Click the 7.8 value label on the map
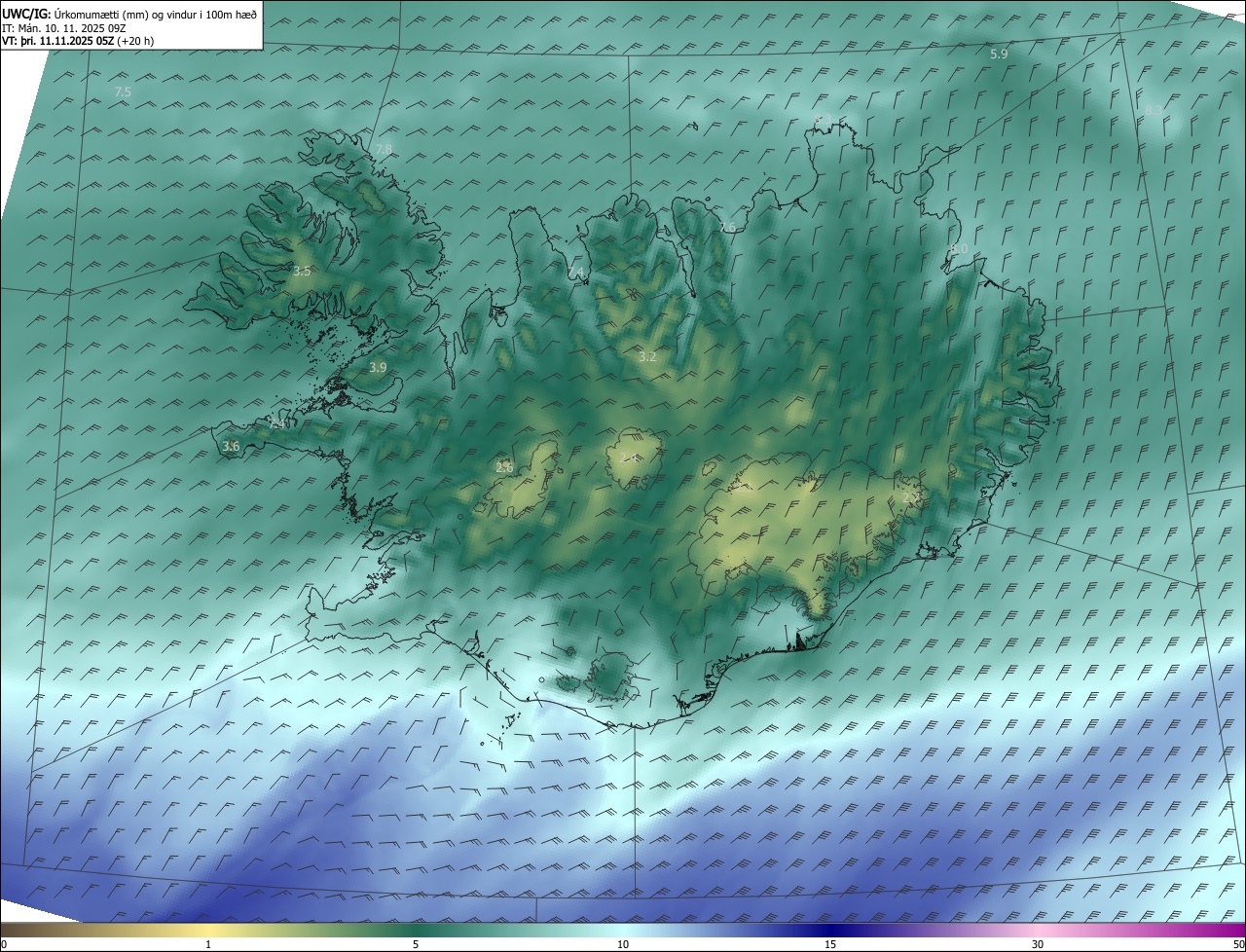 (384, 149)
